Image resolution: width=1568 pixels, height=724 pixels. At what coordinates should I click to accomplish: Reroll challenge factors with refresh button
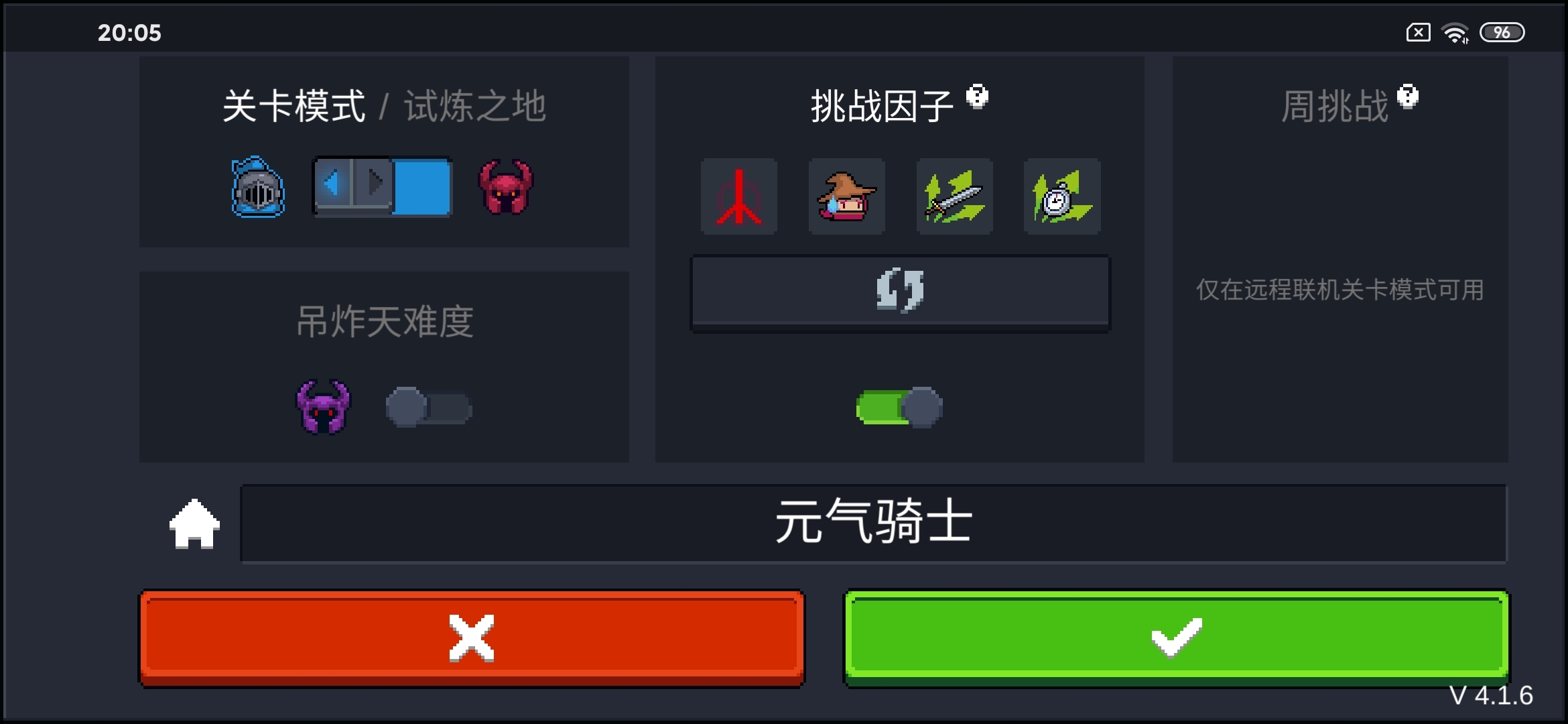pyautogui.click(x=900, y=292)
